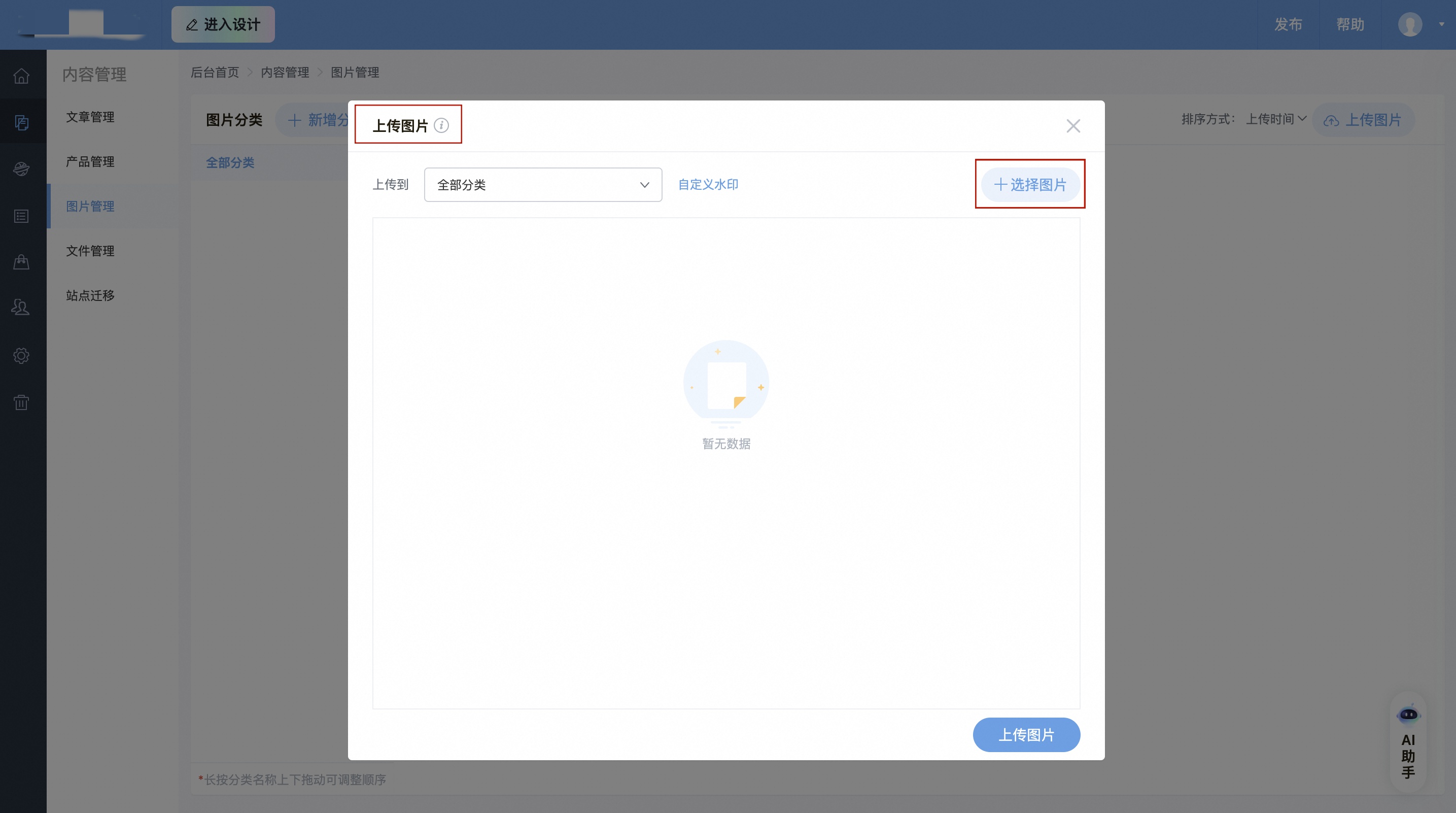Close the 上传图片 dialog
The image size is (1456, 813).
(1073, 125)
